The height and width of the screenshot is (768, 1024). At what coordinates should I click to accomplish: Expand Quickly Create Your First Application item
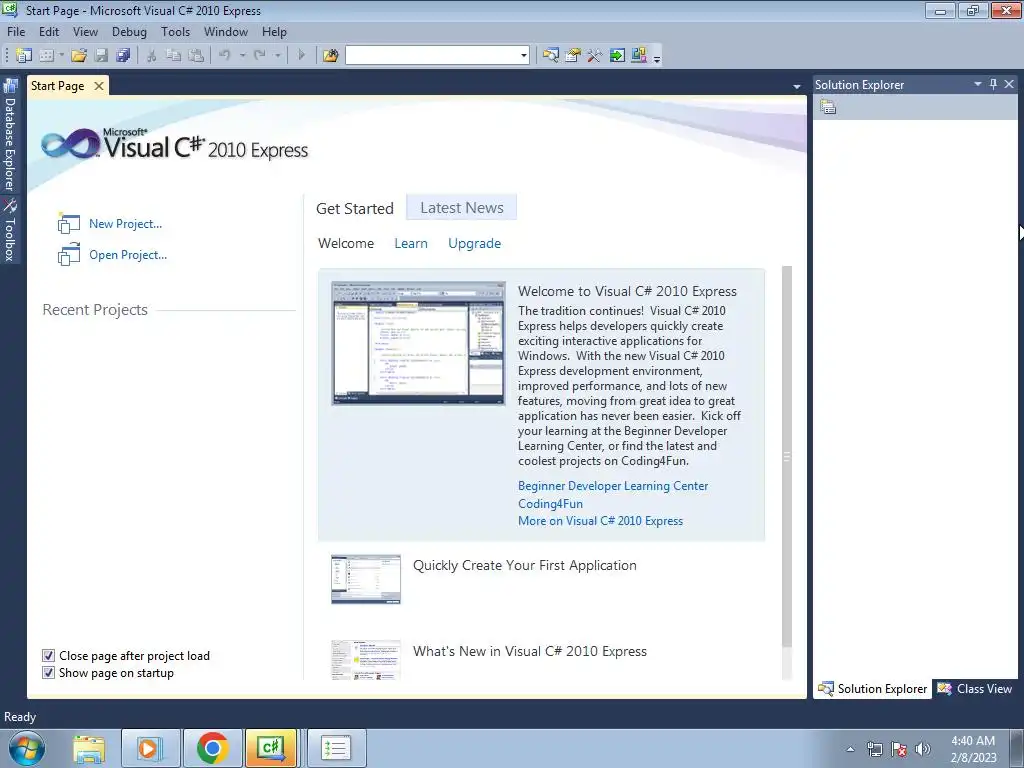[524, 566]
